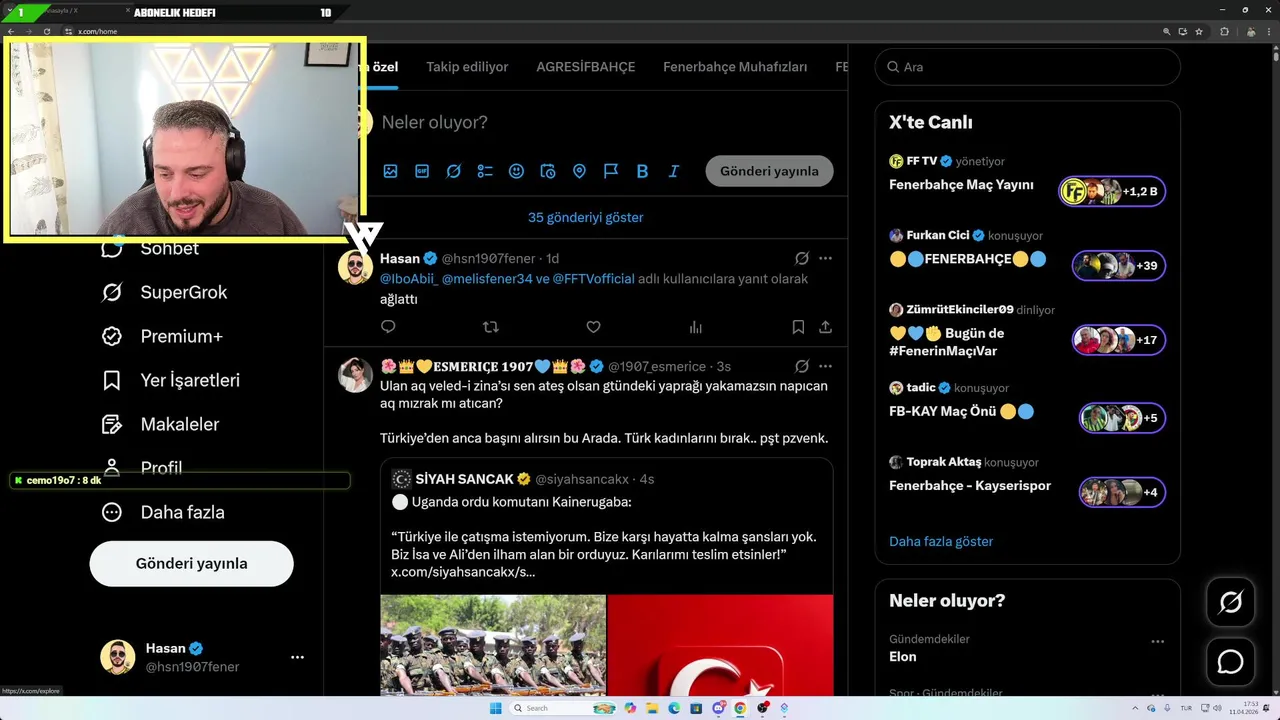
Task: Like Hasan's 'ağlattı' post
Action: click(x=593, y=327)
